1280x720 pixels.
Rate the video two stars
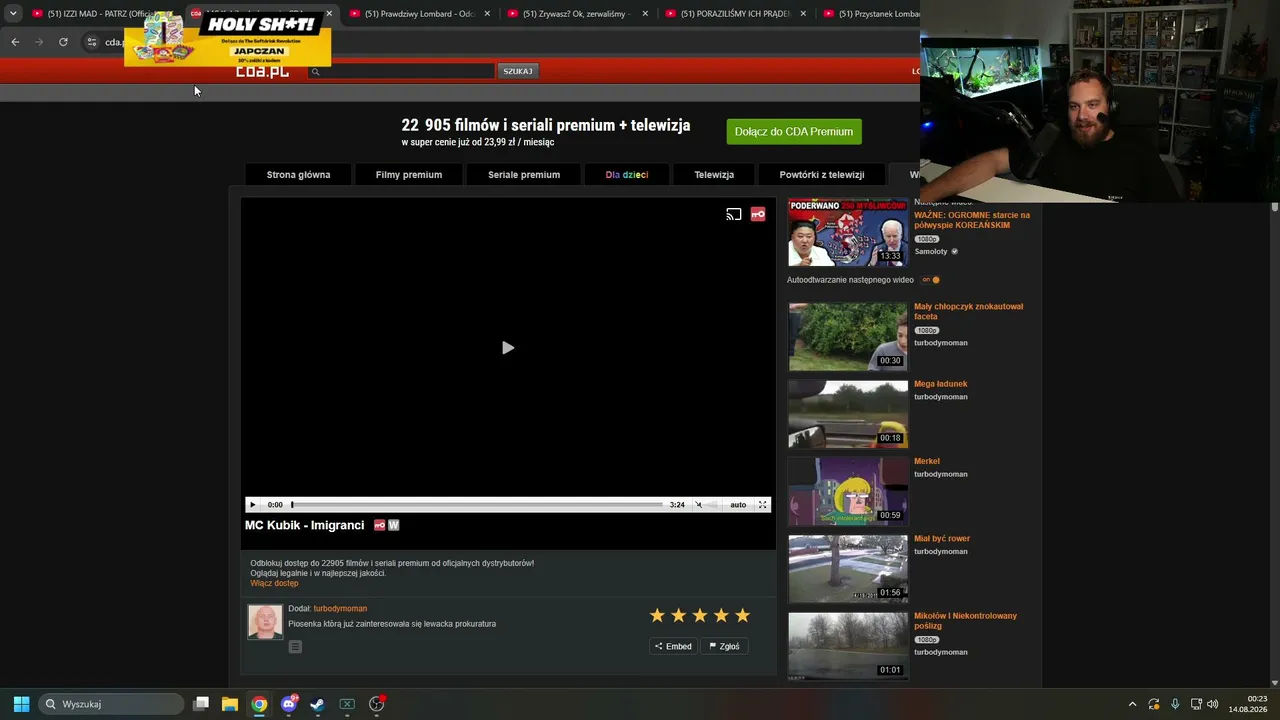coord(678,616)
